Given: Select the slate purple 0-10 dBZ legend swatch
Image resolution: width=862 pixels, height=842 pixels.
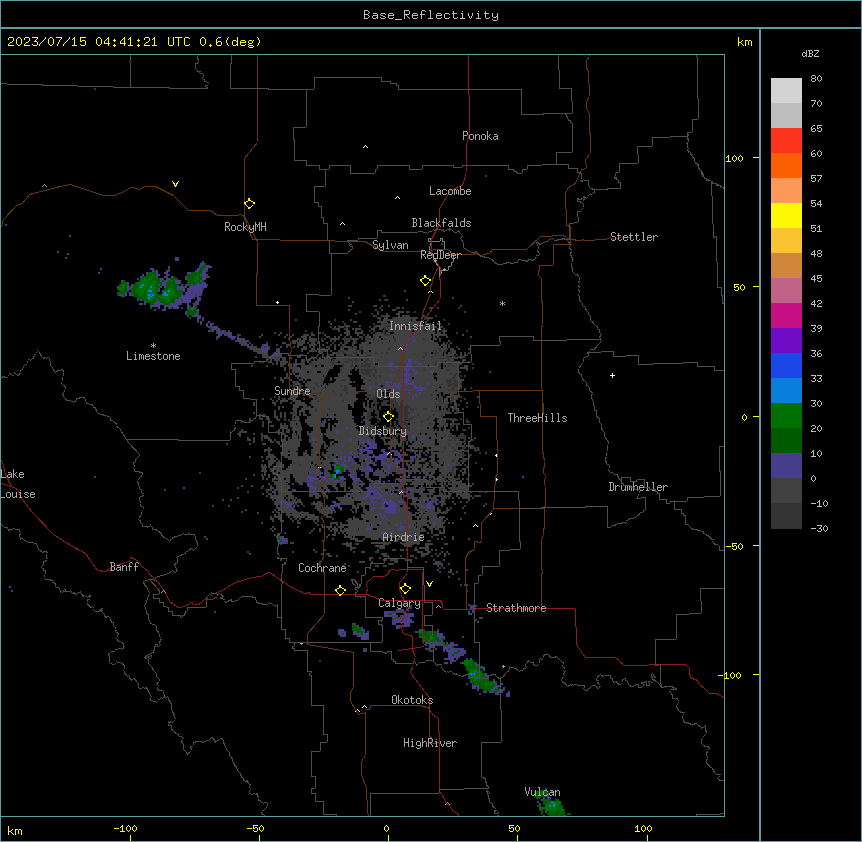Looking at the screenshot, I should 786,466.
